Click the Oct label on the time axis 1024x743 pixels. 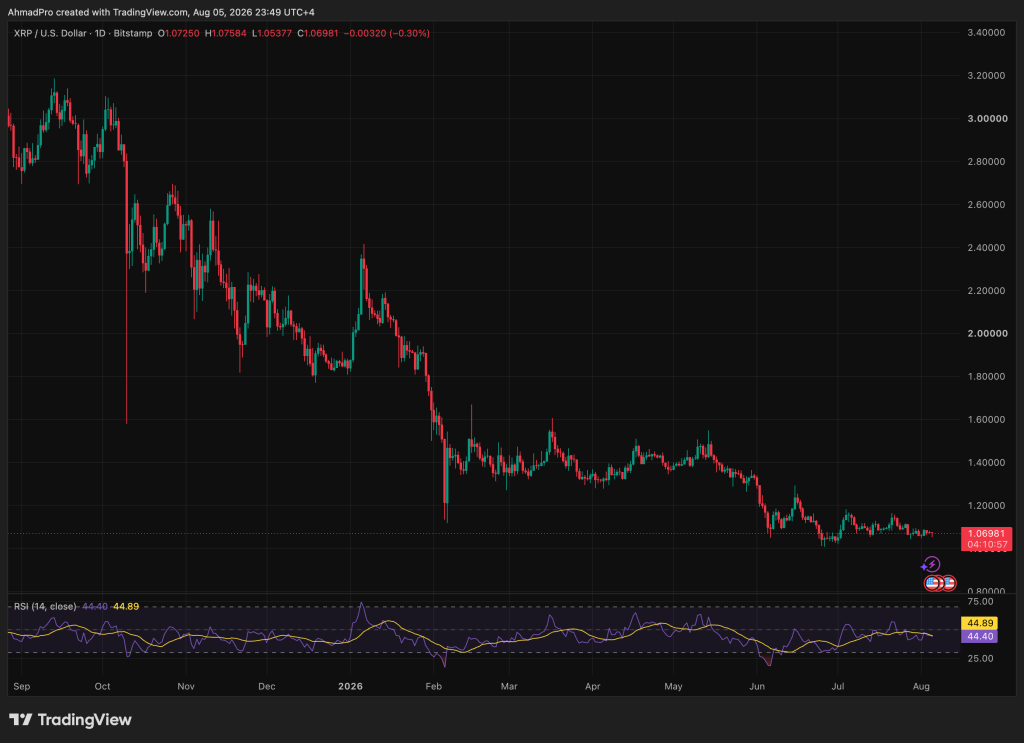point(103,686)
